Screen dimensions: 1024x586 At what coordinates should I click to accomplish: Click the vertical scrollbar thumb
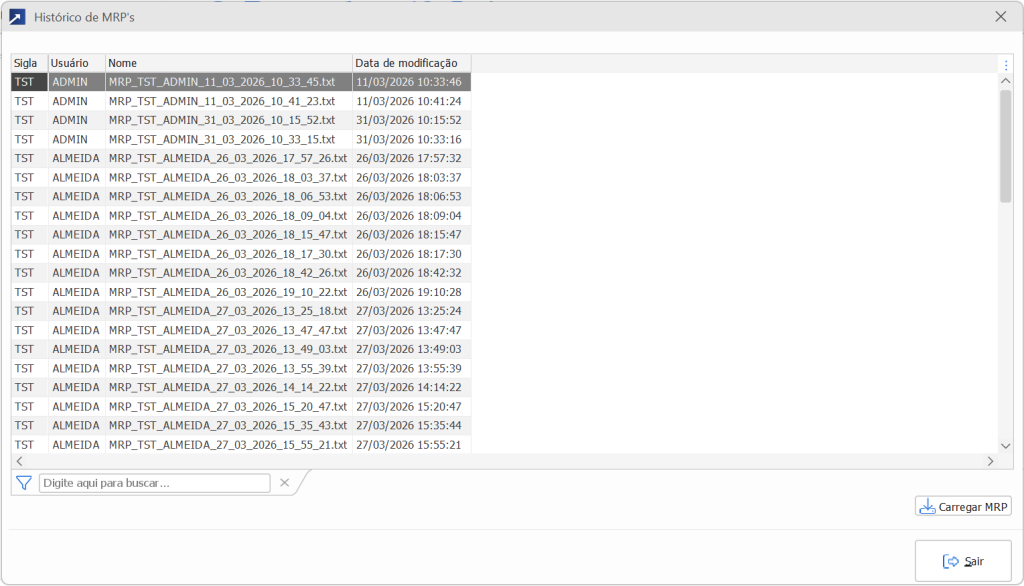[x=1006, y=146]
